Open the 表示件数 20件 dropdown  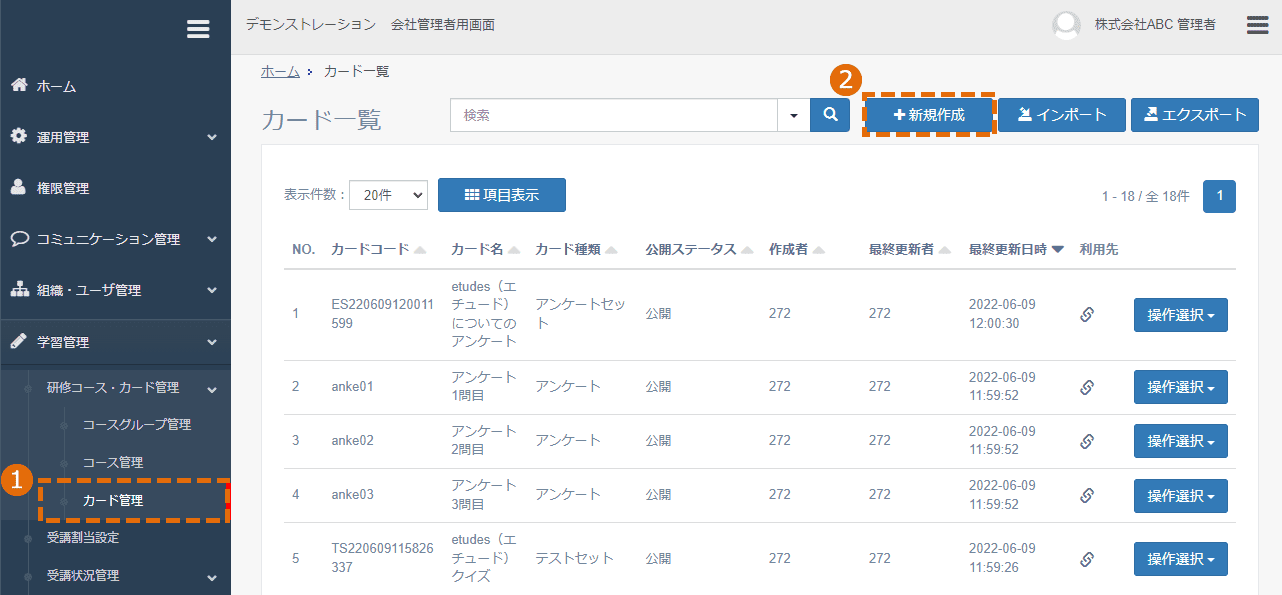388,196
